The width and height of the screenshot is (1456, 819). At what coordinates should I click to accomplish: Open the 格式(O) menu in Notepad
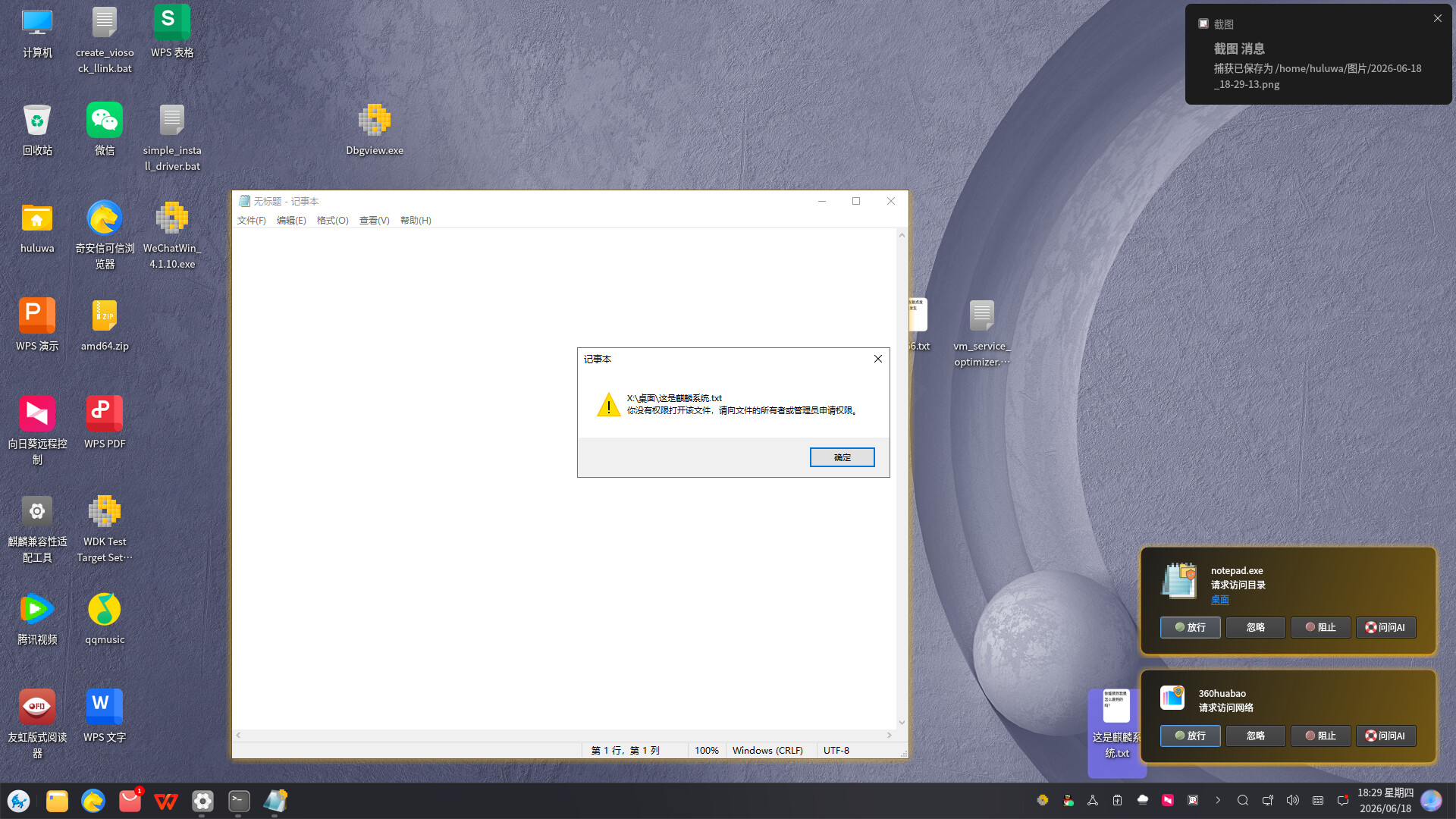pos(332,221)
